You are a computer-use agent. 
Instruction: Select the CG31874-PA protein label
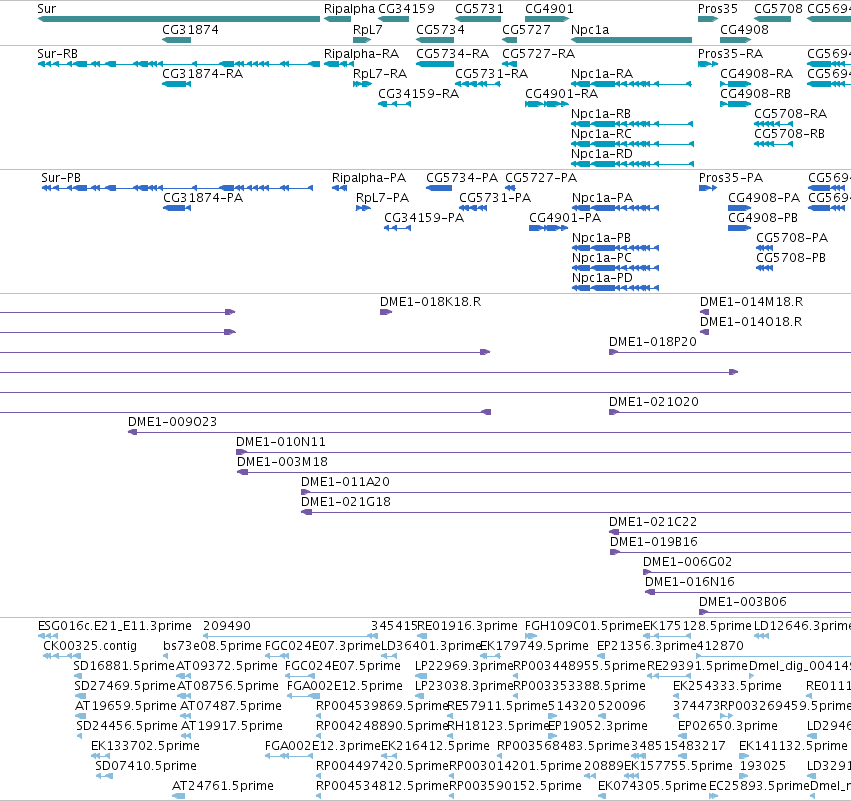pos(203,198)
